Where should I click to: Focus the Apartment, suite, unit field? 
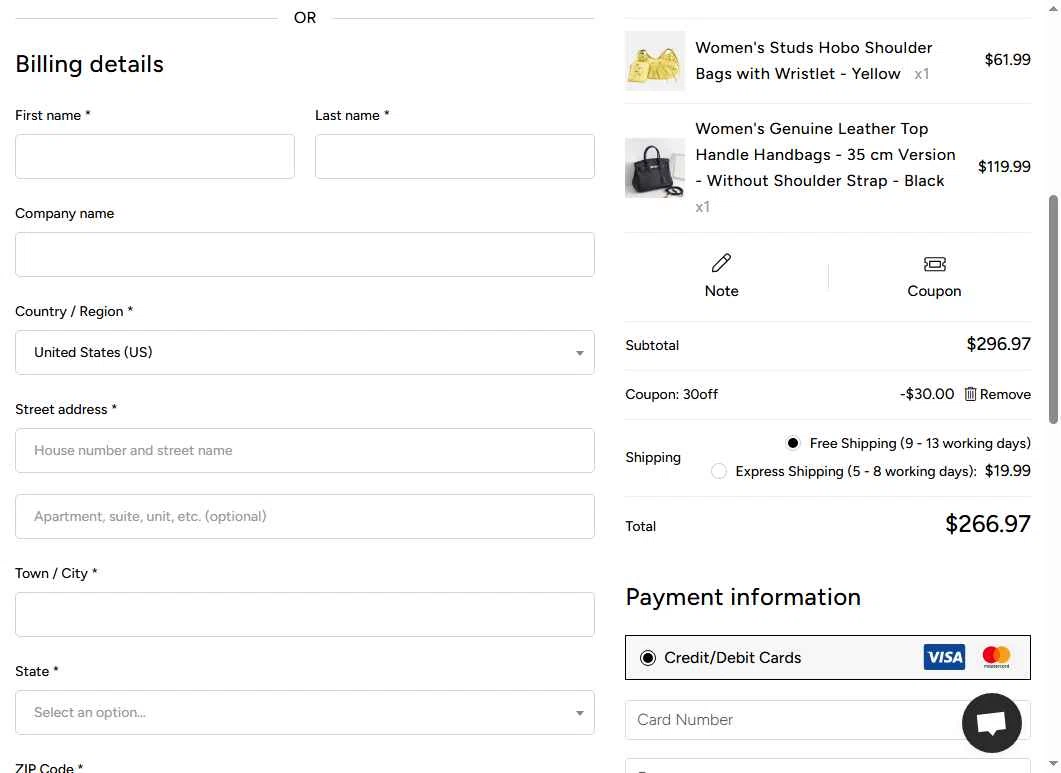(x=304, y=516)
